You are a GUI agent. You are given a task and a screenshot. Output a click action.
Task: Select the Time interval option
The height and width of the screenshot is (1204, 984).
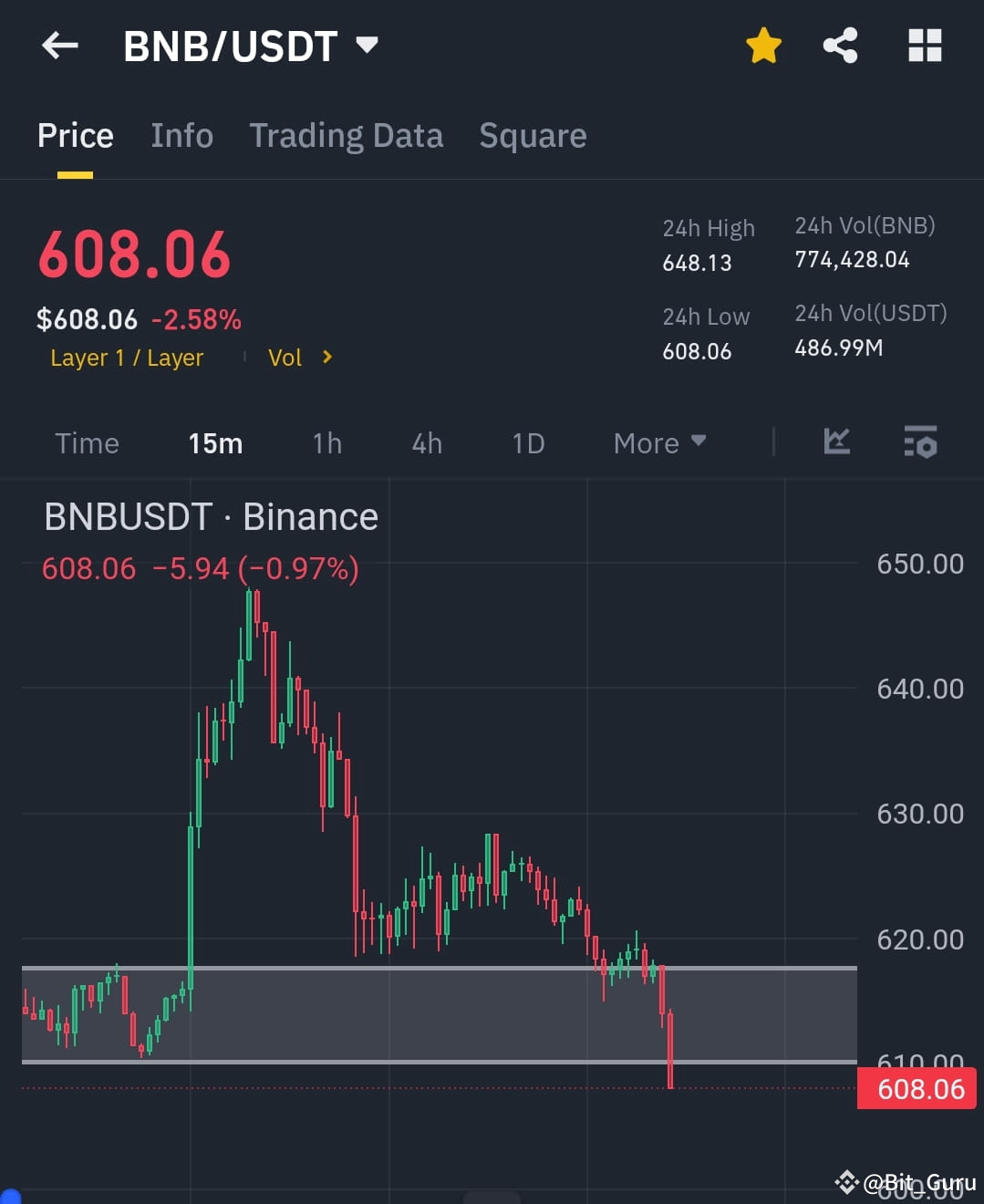87,442
